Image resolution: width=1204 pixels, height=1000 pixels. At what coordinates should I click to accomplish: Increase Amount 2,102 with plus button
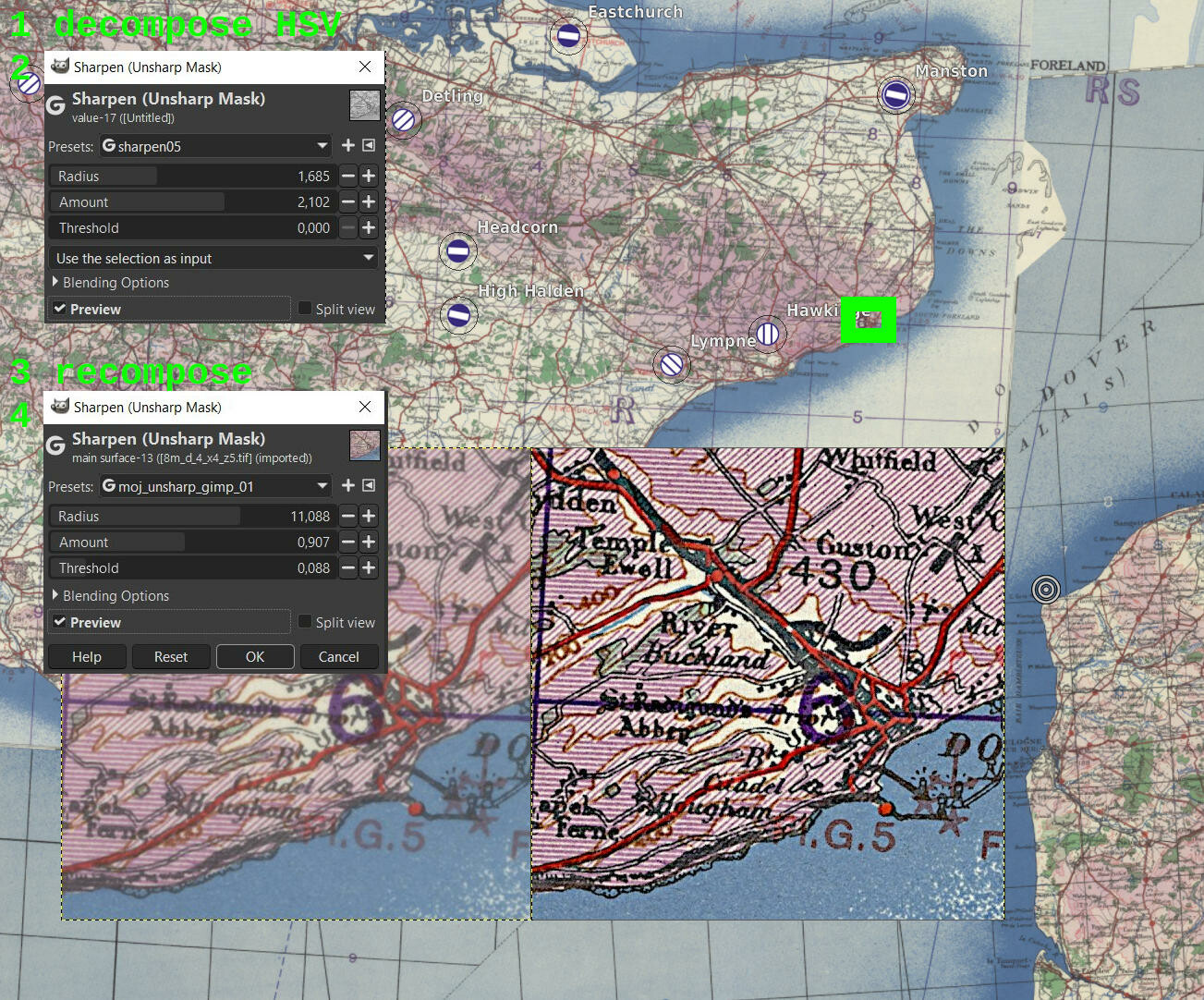(369, 201)
